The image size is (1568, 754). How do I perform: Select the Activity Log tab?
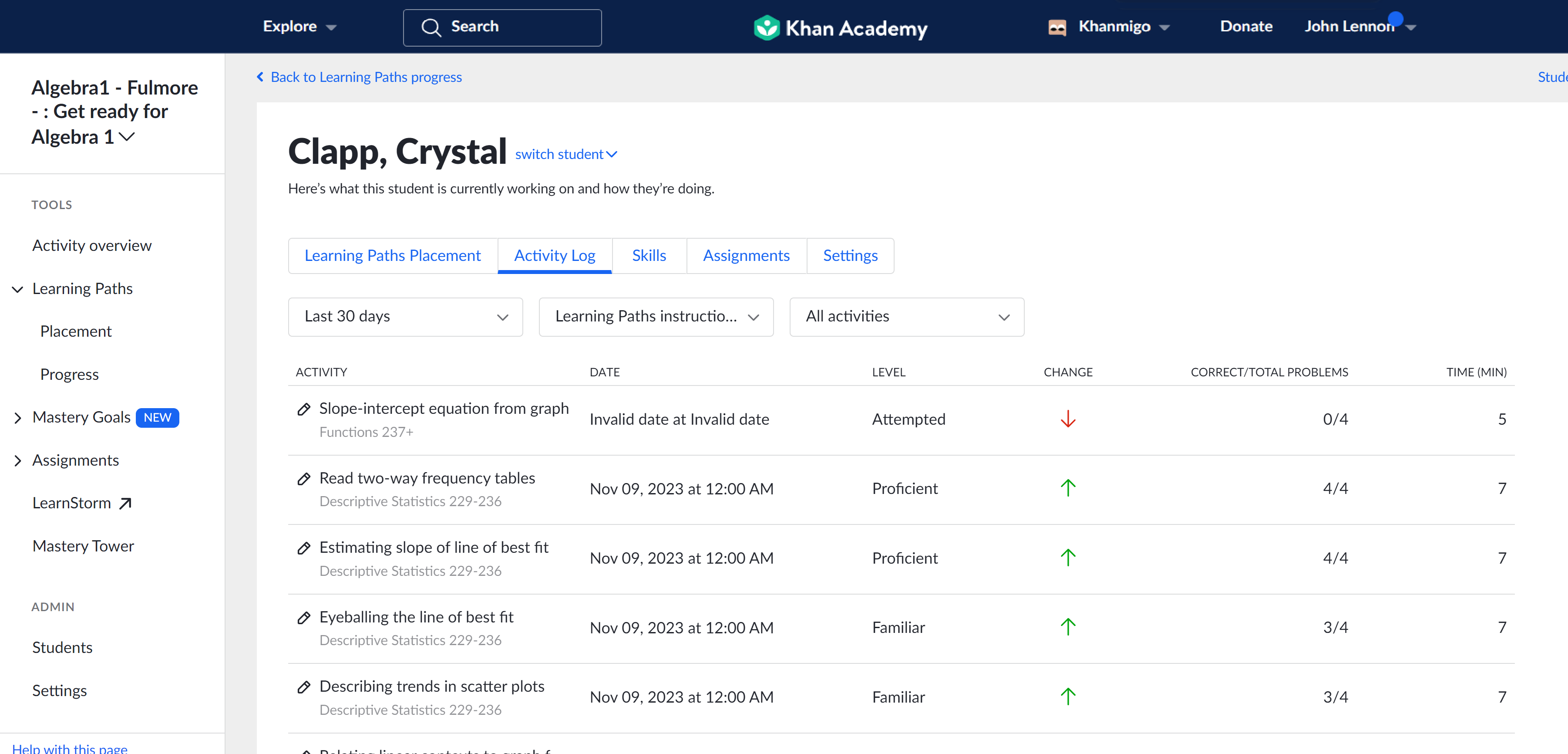555,256
